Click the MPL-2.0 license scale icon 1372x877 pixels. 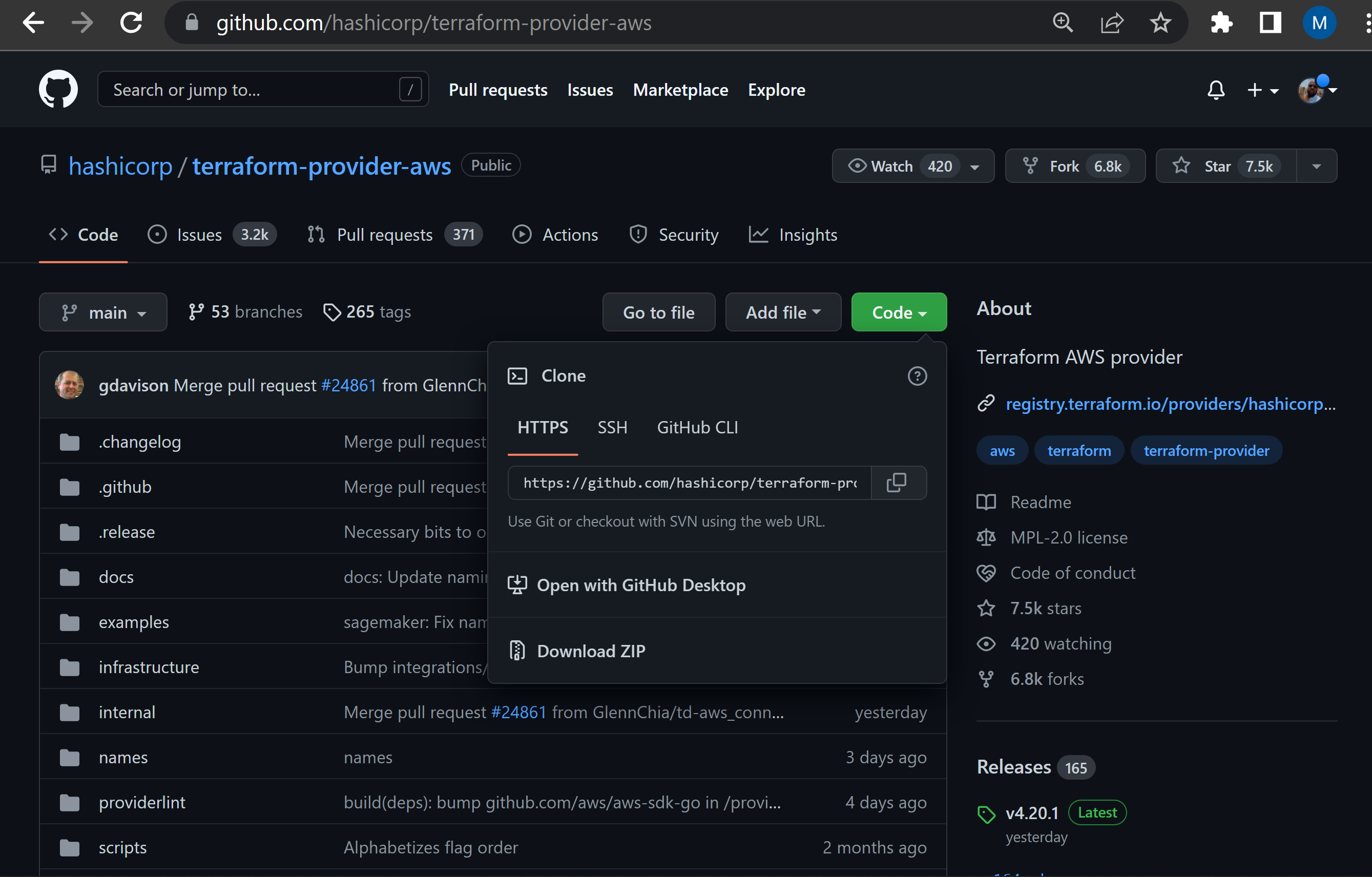point(986,537)
